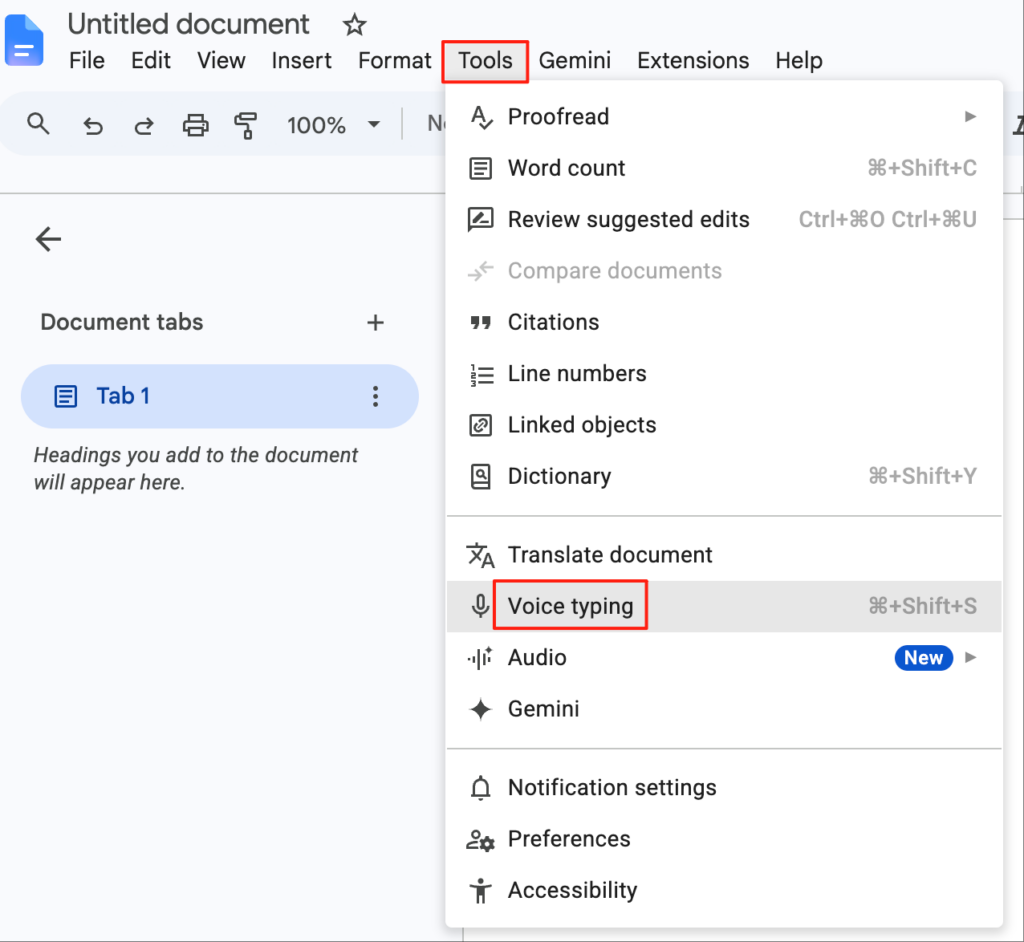Click the print icon

click(195, 125)
